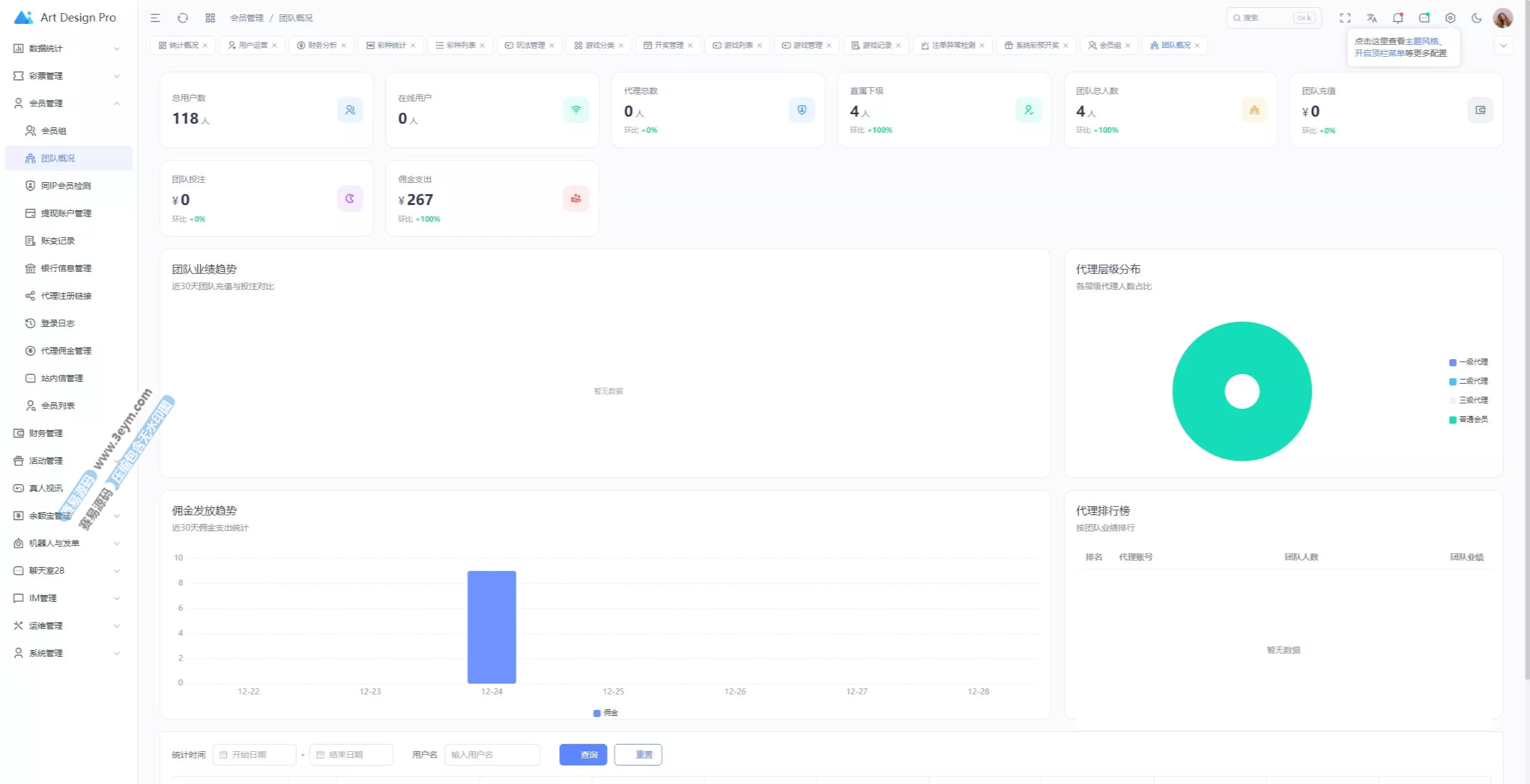Image resolution: width=1530 pixels, height=784 pixels.
Task: Toggle 一级代理 legend in pie chart
Action: [1468, 362]
